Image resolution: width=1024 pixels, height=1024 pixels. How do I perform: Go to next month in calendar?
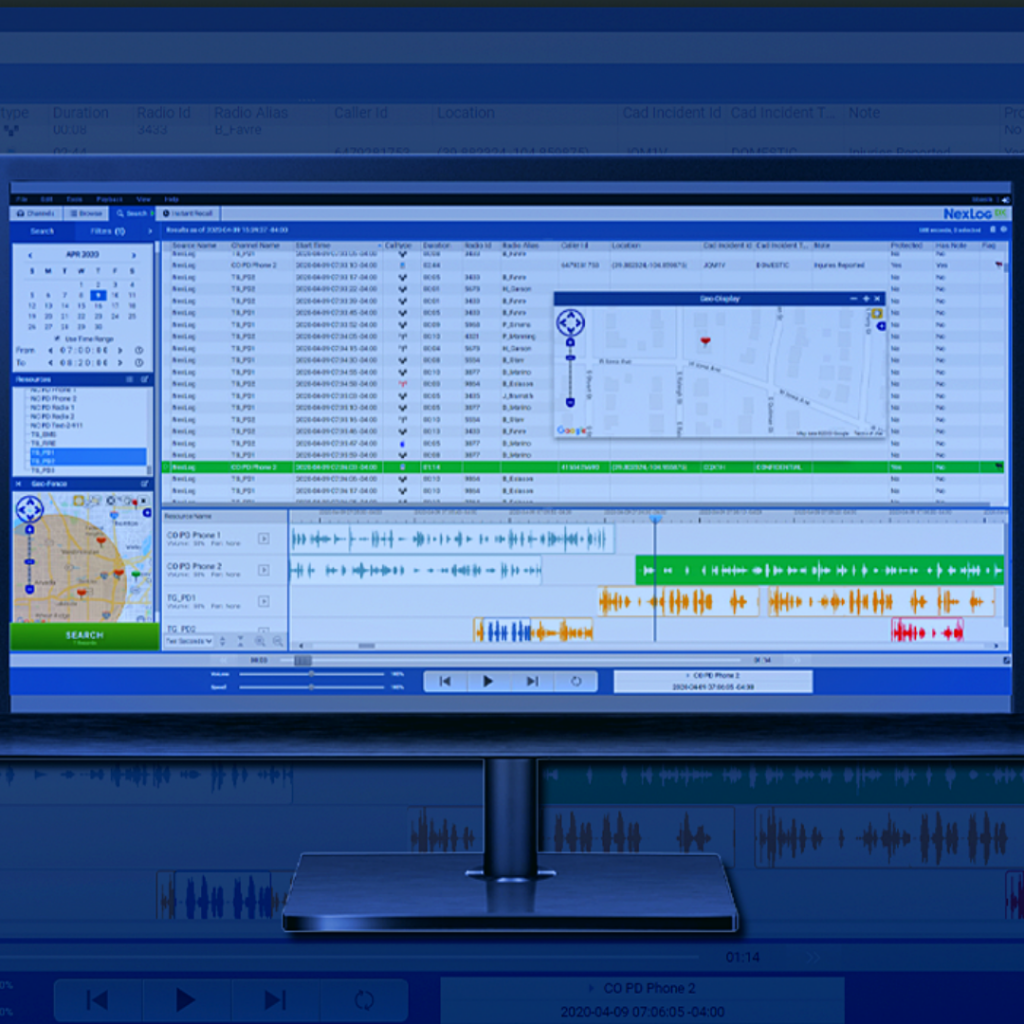(134, 255)
